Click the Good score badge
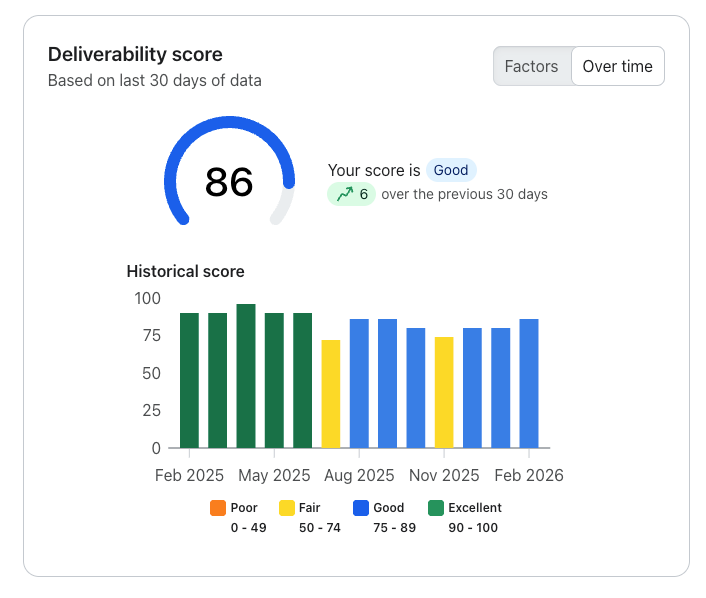Image resolution: width=706 pixels, height=598 pixels. coord(451,170)
